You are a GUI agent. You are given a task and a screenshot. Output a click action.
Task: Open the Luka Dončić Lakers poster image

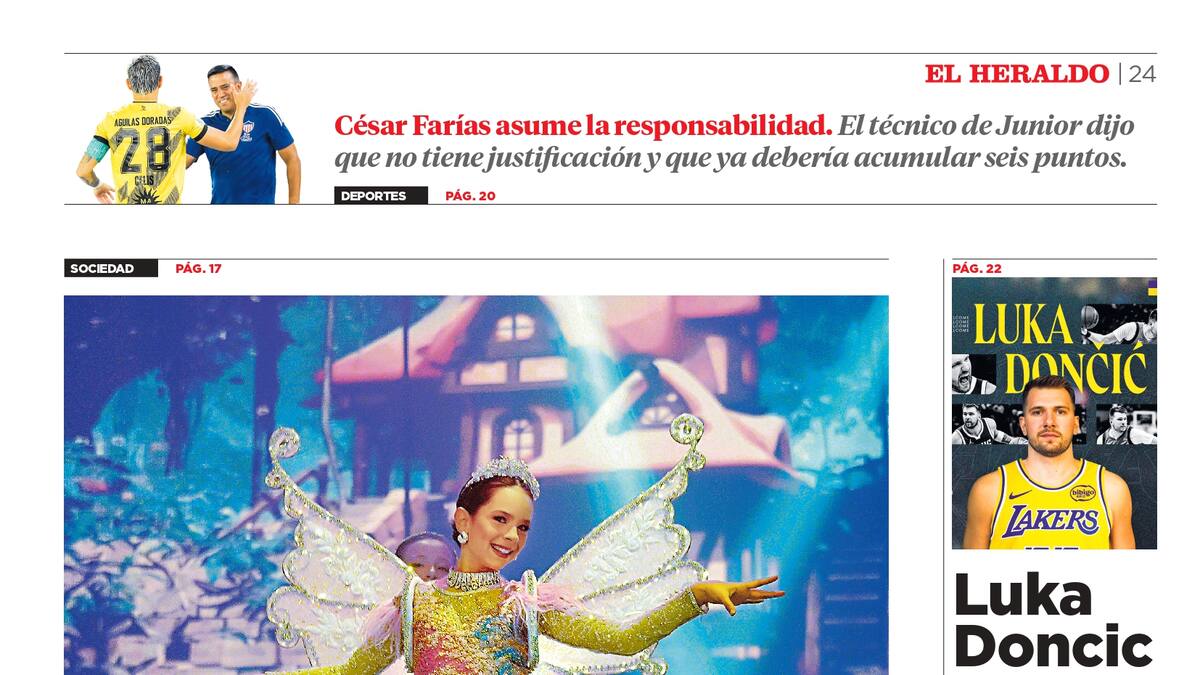[1054, 413]
